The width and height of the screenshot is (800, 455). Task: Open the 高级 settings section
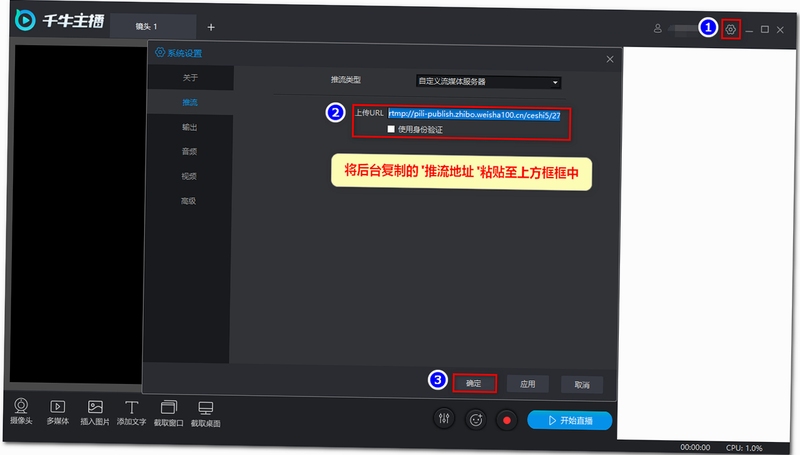pyautogui.click(x=188, y=201)
